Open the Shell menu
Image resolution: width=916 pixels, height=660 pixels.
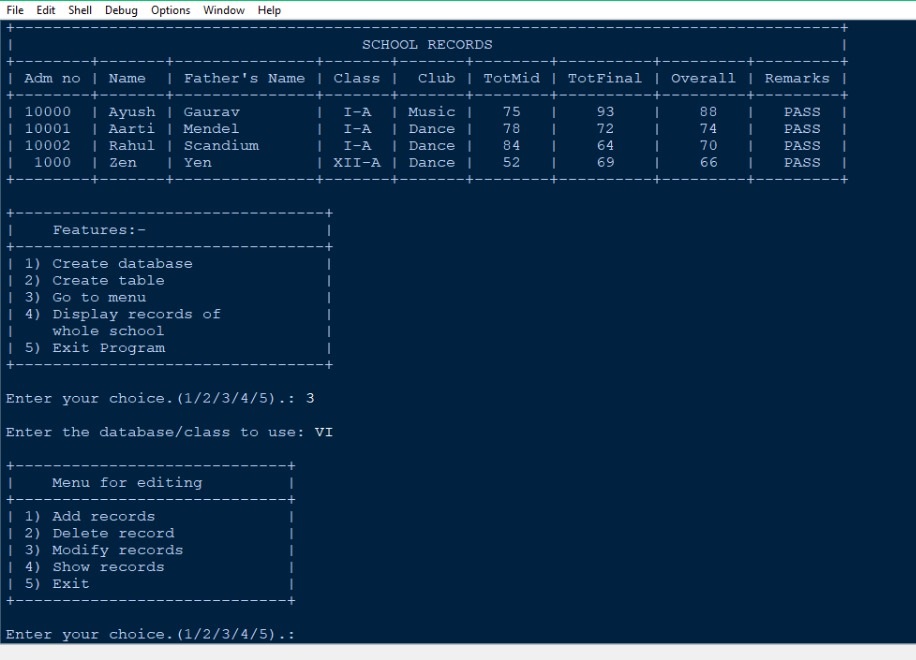80,10
